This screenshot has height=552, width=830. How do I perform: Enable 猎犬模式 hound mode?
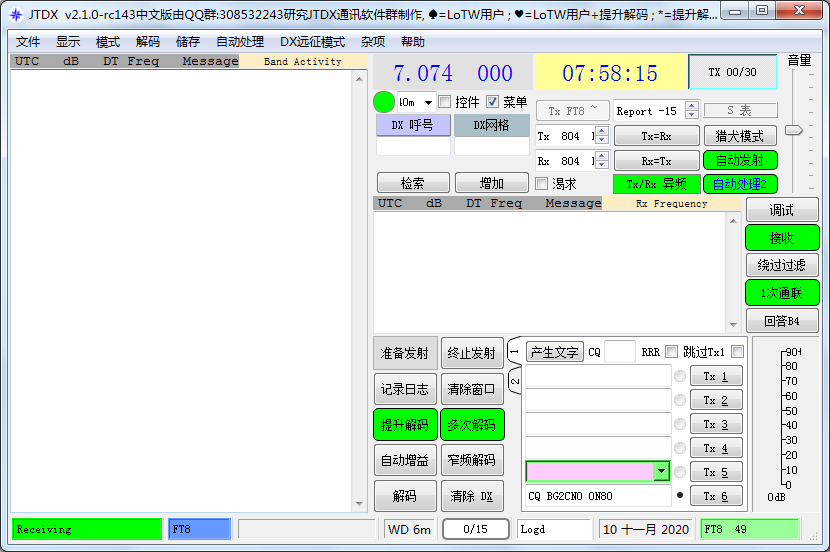740,136
